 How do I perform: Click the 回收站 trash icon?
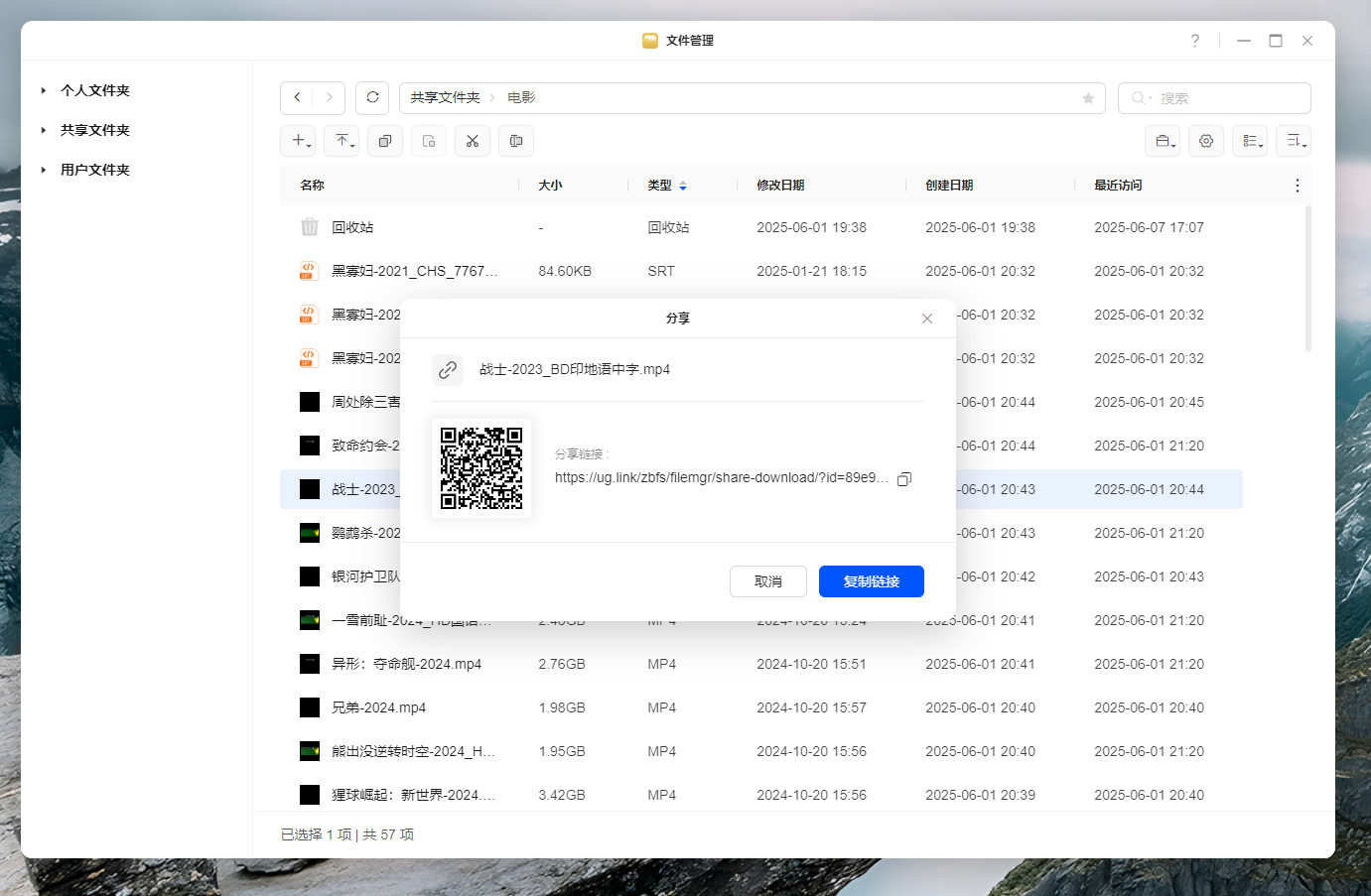point(310,227)
